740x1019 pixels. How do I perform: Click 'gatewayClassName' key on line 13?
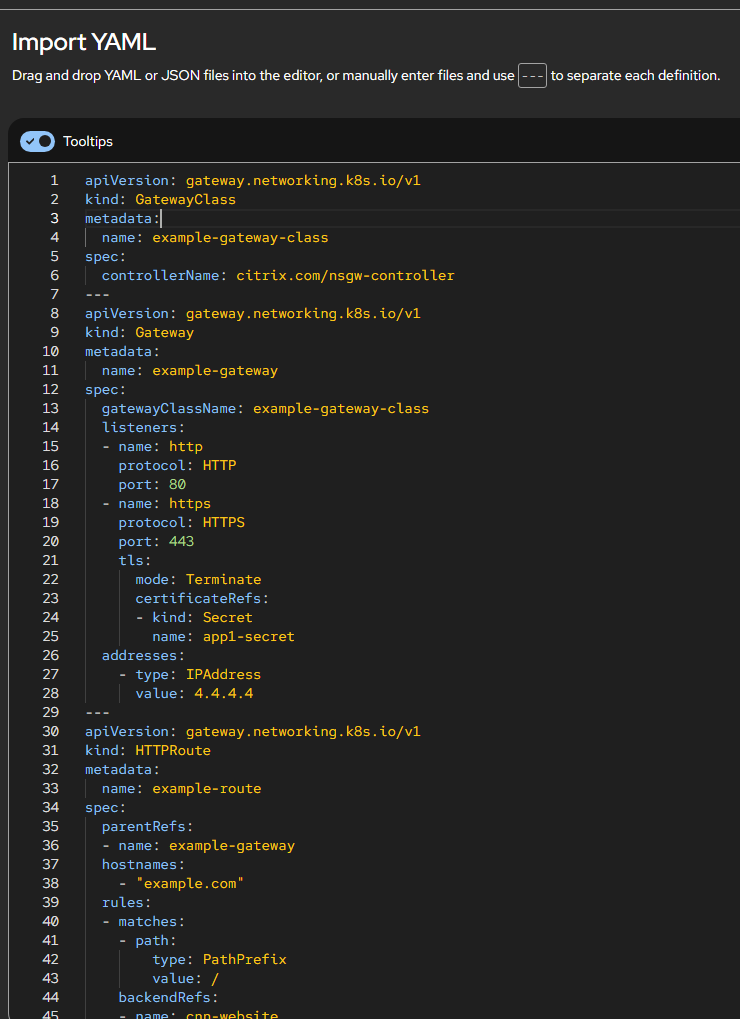pyautogui.click(x=172, y=408)
